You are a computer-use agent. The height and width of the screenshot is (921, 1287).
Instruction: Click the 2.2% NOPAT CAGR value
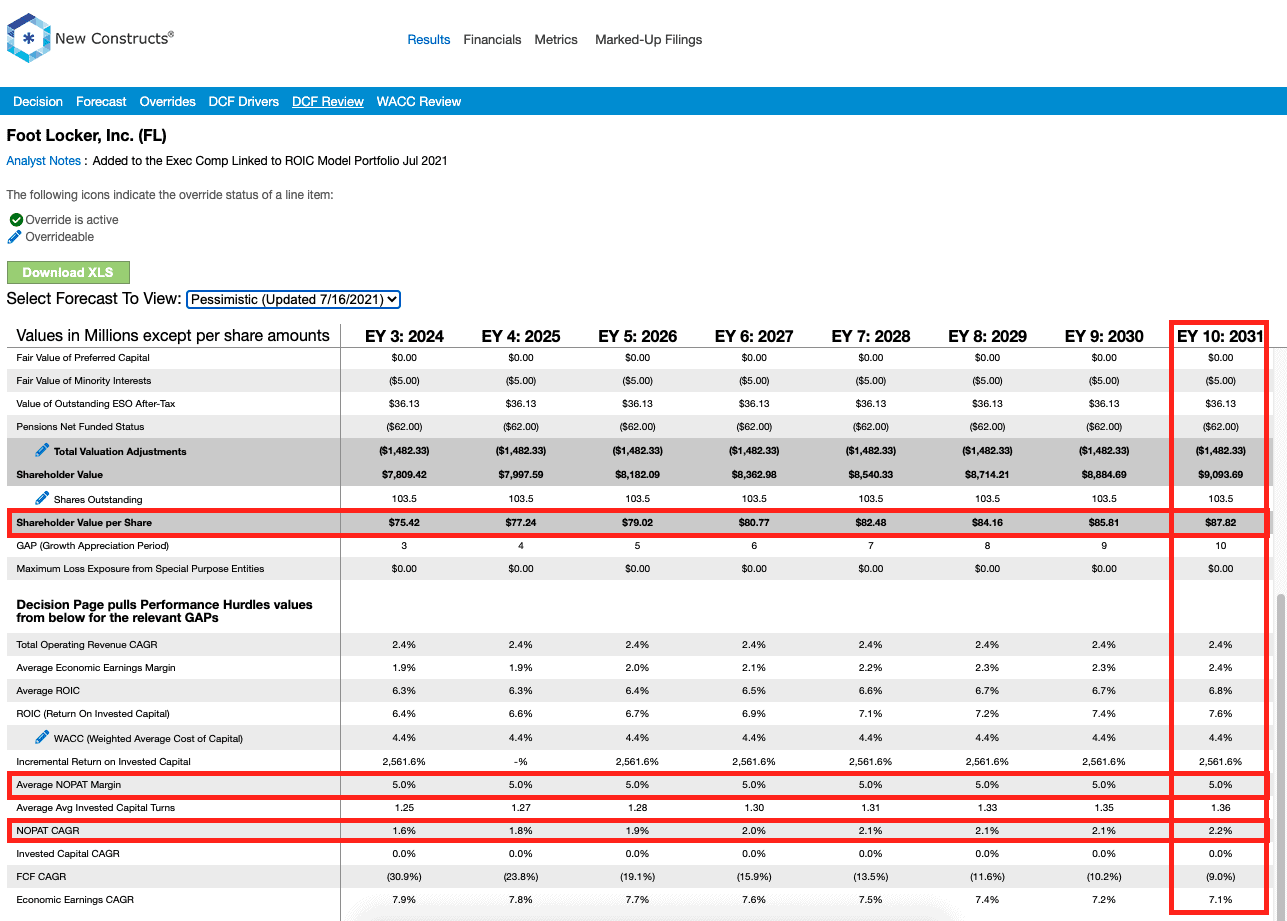click(x=1220, y=831)
